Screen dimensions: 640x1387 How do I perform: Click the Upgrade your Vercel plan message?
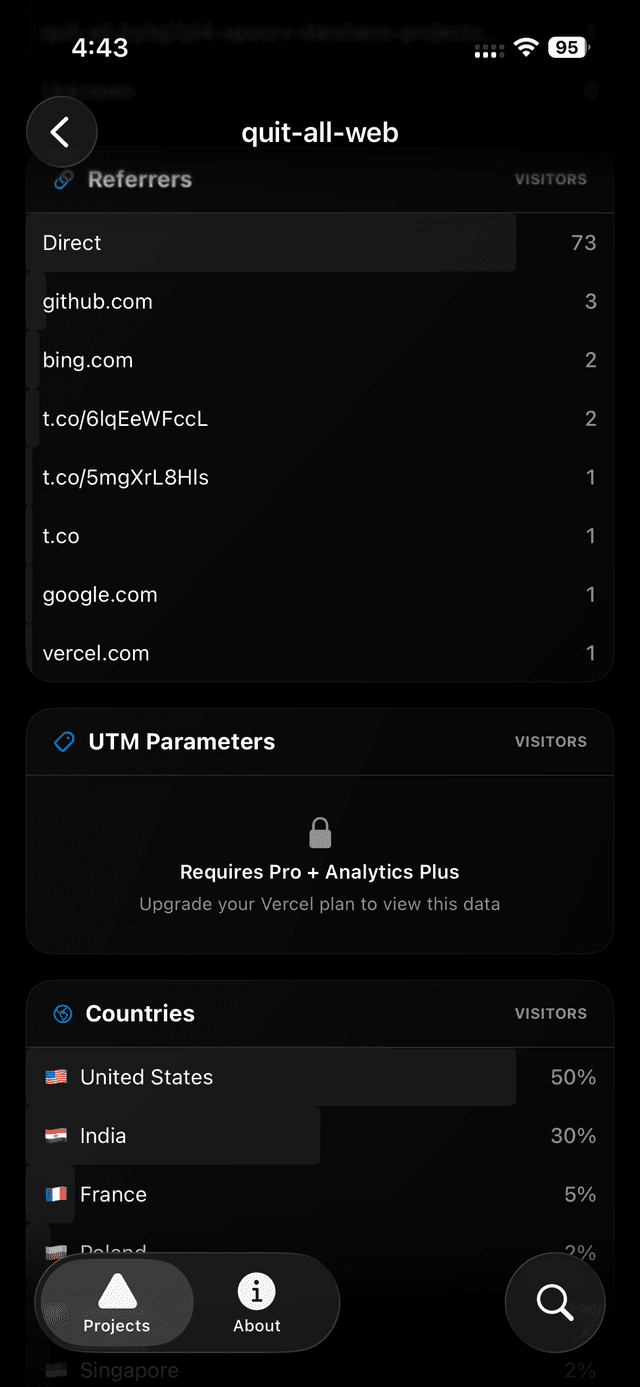coord(320,904)
